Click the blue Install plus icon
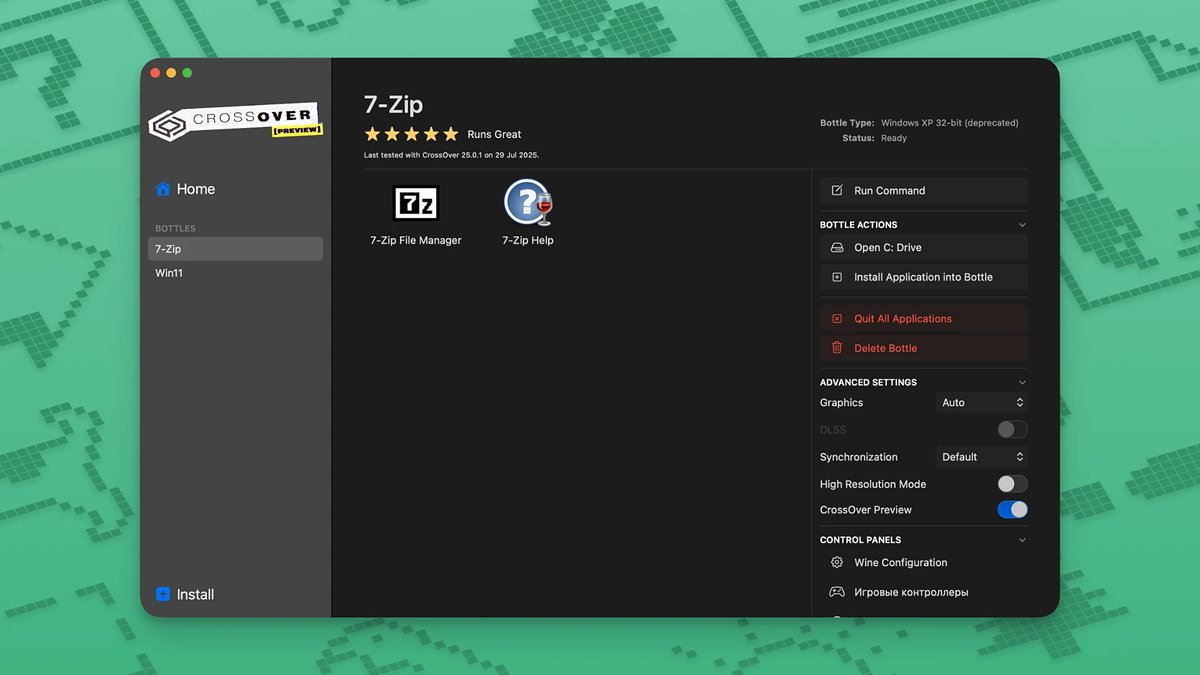Viewport: 1200px width, 675px height. pyautogui.click(x=163, y=594)
